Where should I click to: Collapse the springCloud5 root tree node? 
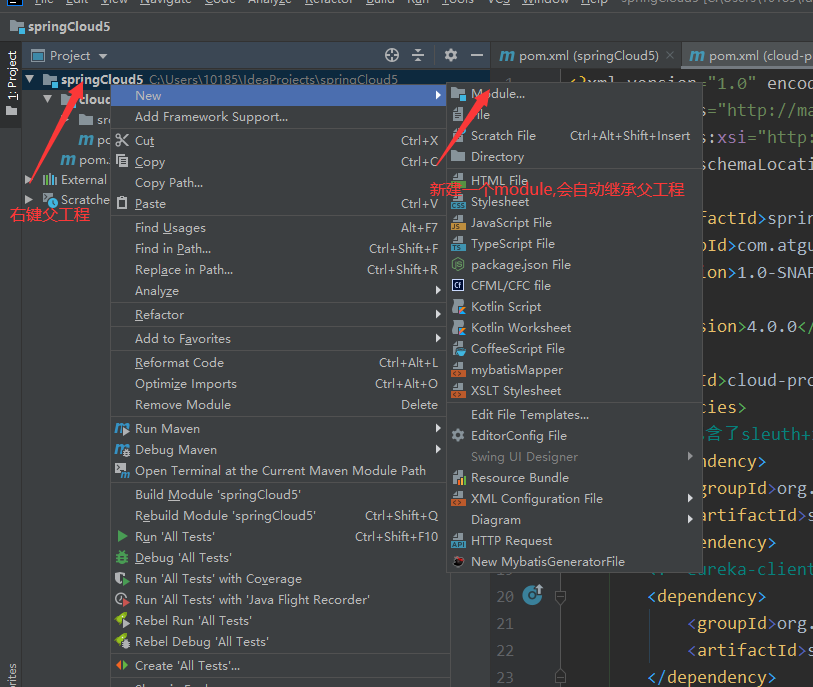point(30,79)
